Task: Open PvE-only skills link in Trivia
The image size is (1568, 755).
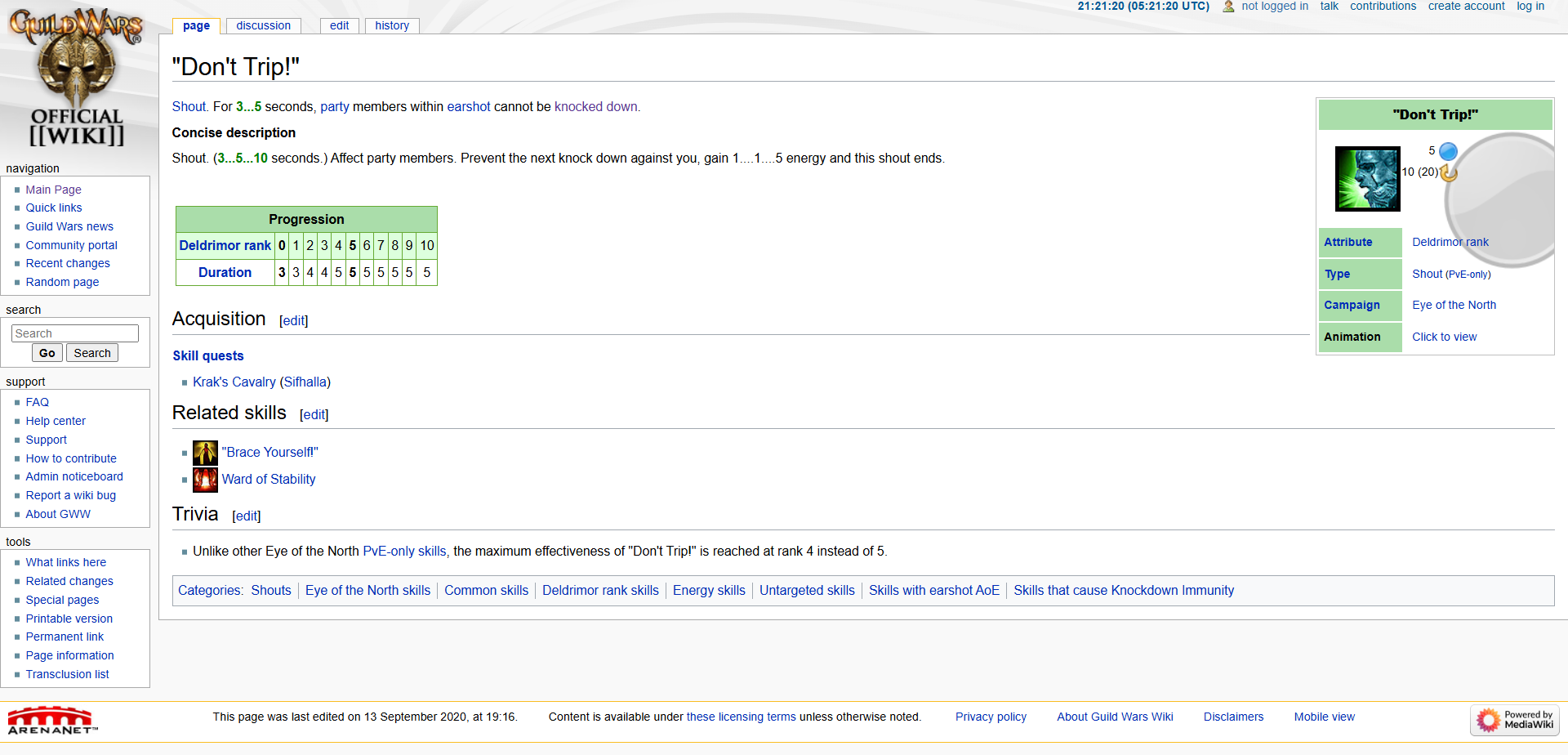Action: (x=404, y=552)
